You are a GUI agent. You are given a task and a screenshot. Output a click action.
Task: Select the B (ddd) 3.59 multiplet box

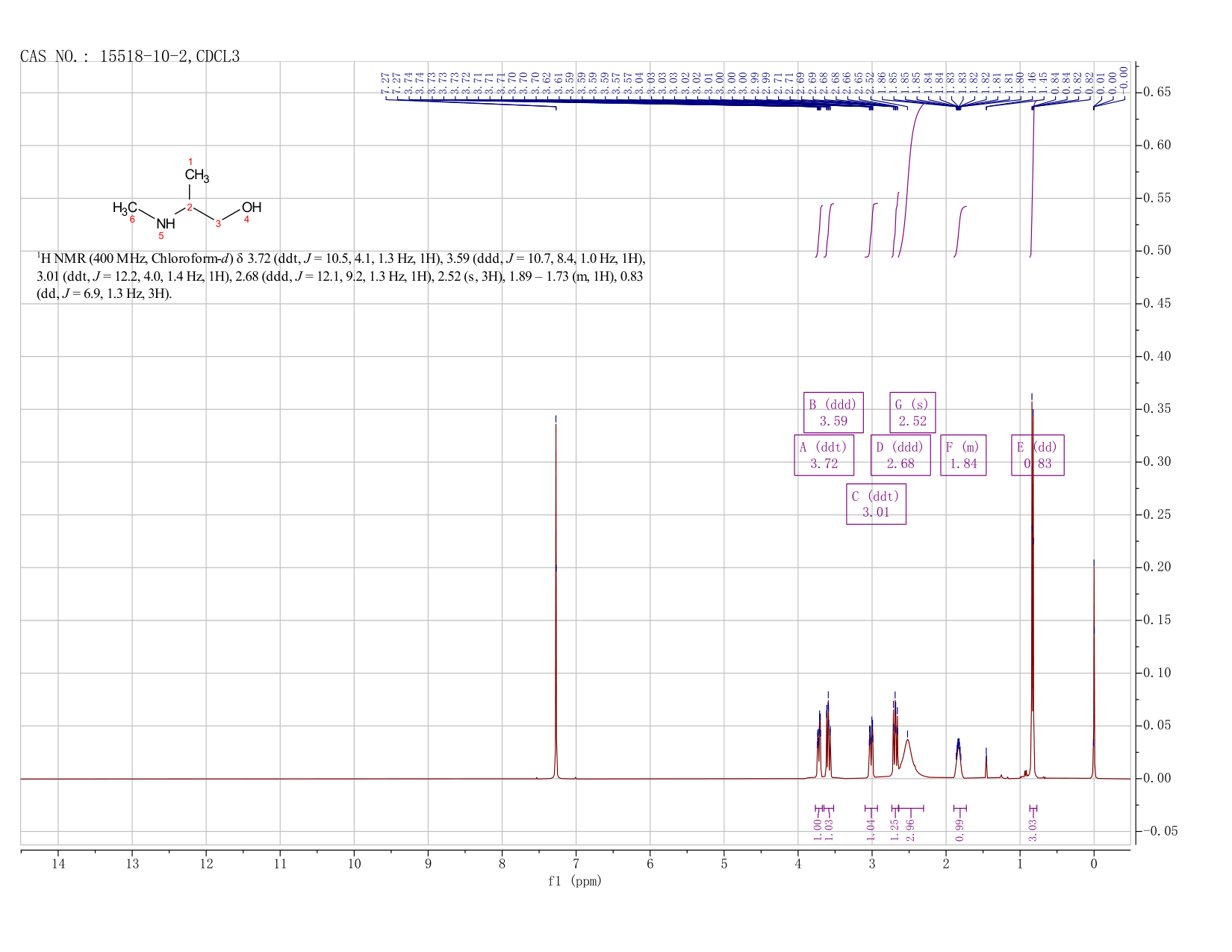[x=833, y=412]
